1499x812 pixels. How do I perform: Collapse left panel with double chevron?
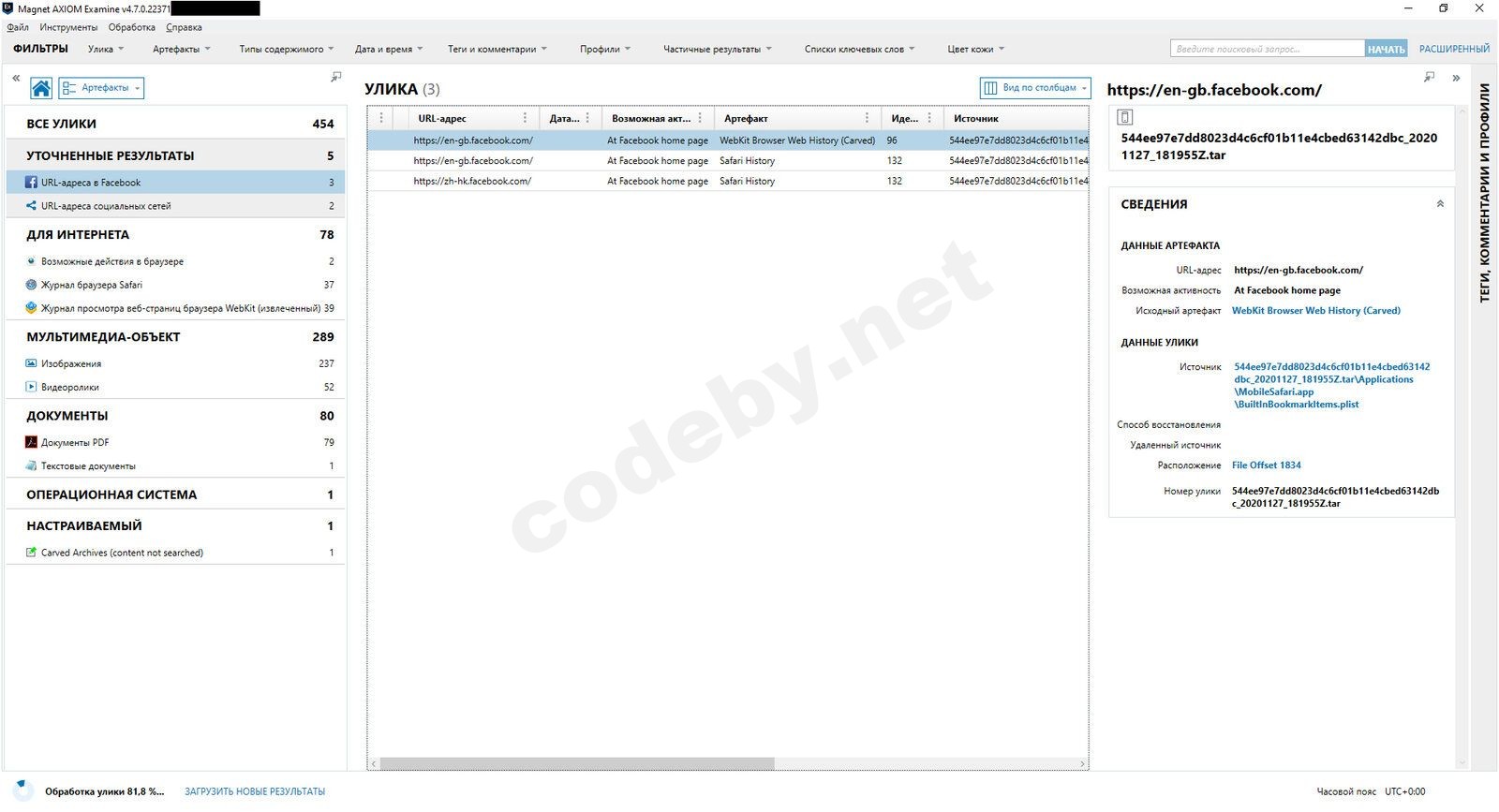coord(16,78)
